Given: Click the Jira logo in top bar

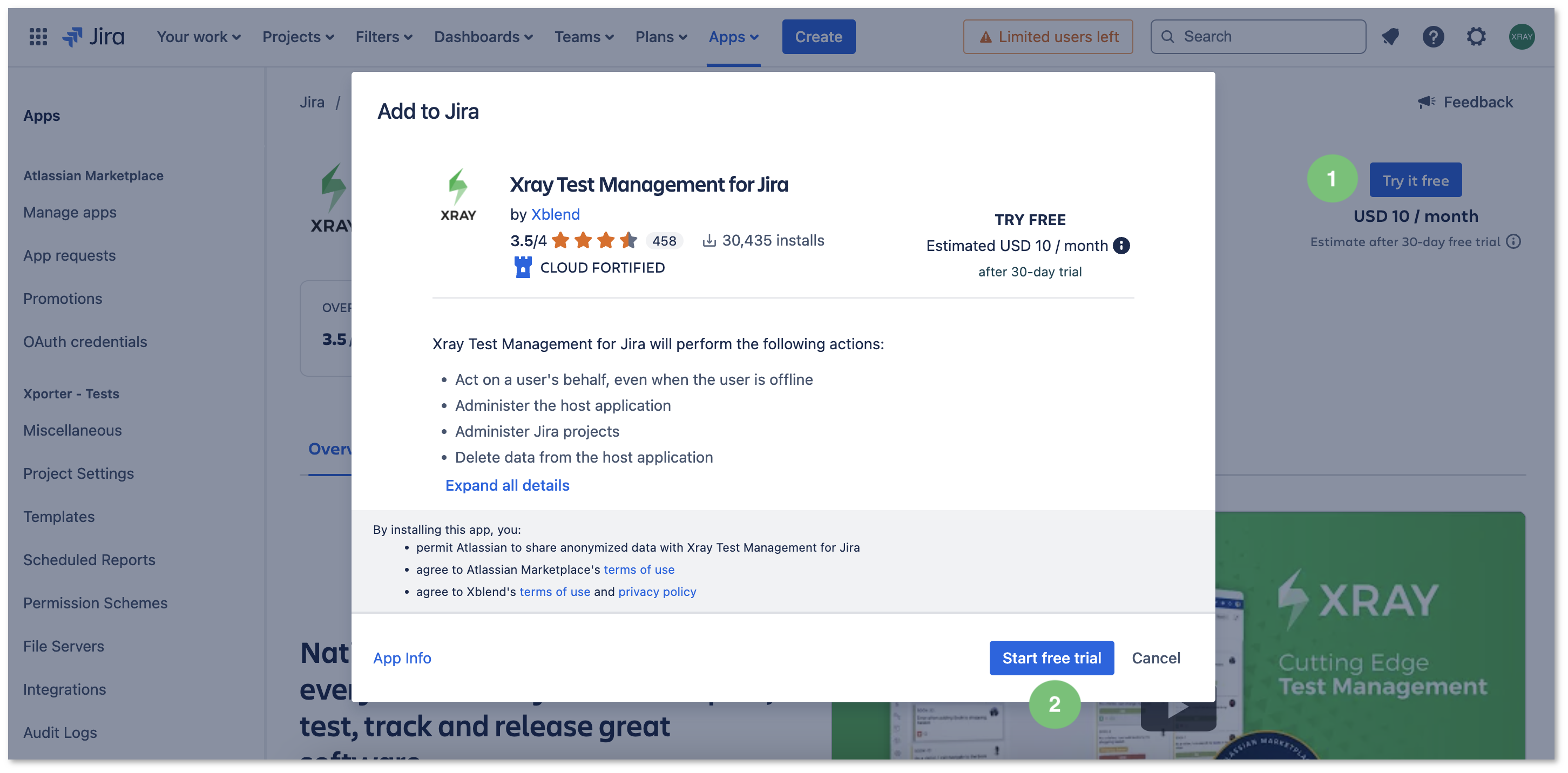Looking at the screenshot, I should point(94,37).
